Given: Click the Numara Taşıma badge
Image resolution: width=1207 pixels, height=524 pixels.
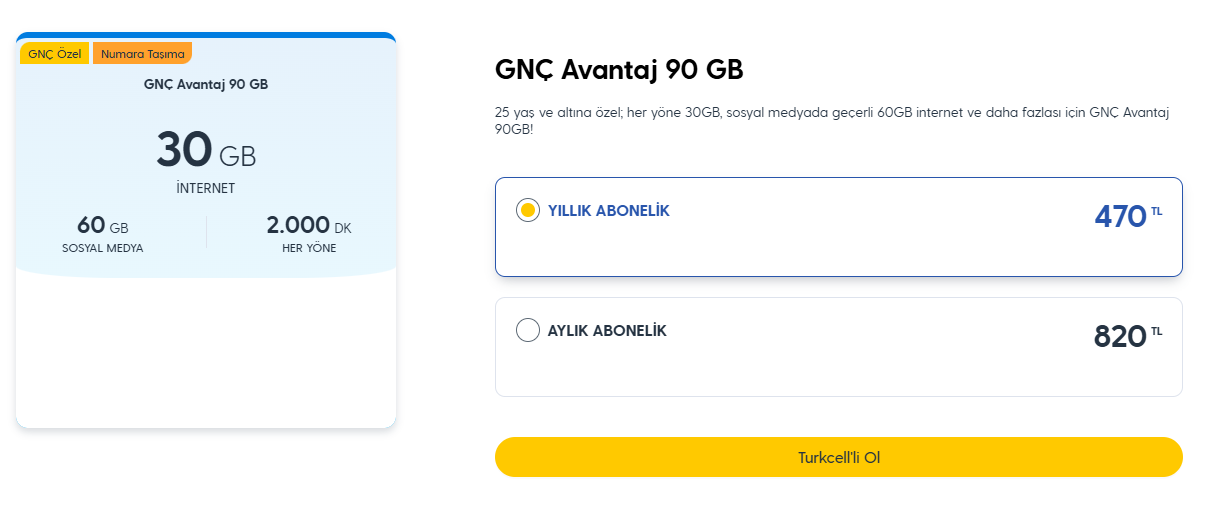Looking at the screenshot, I should 142,54.
